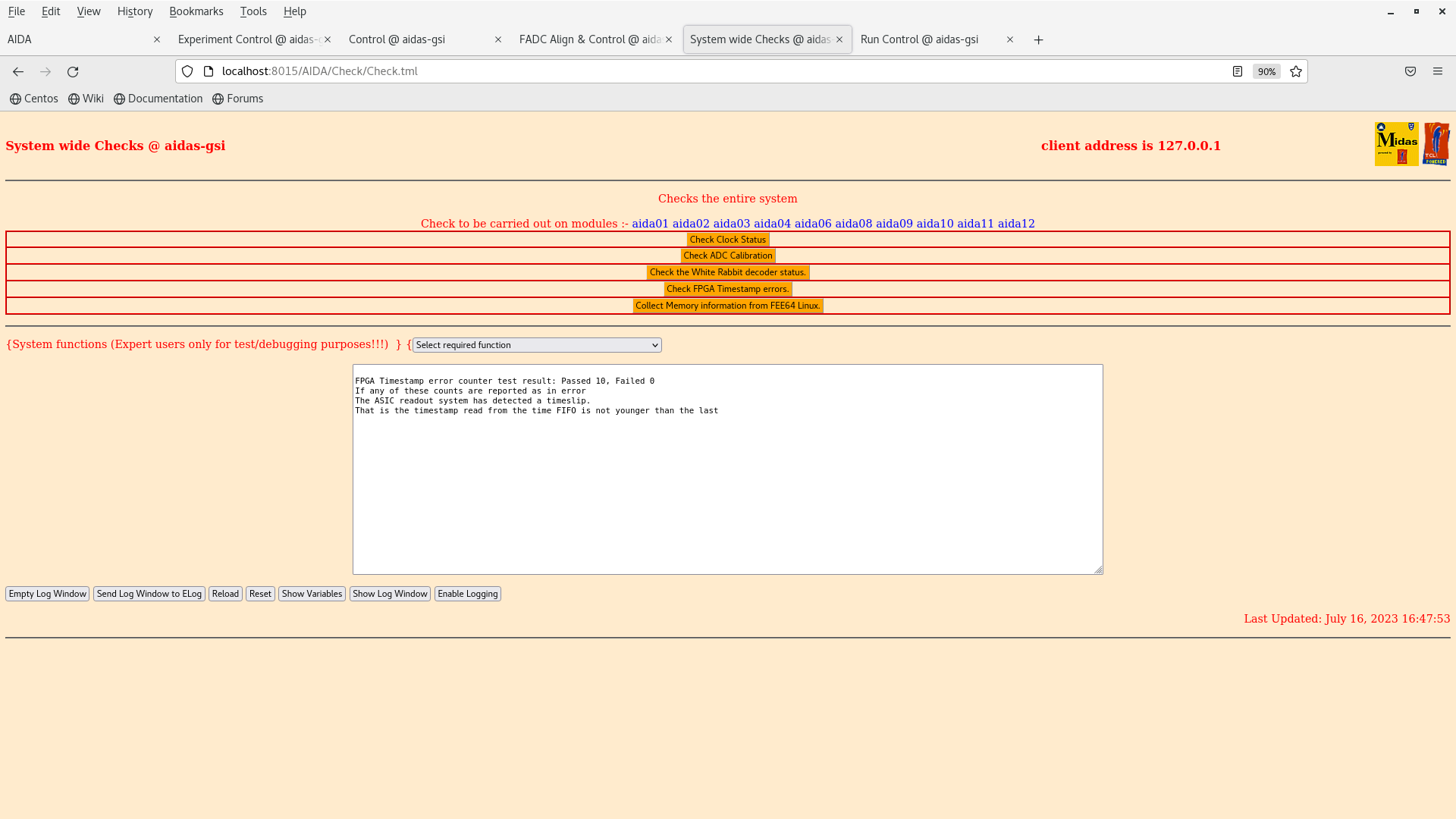Switch to the Run Control tab

(x=919, y=39)
